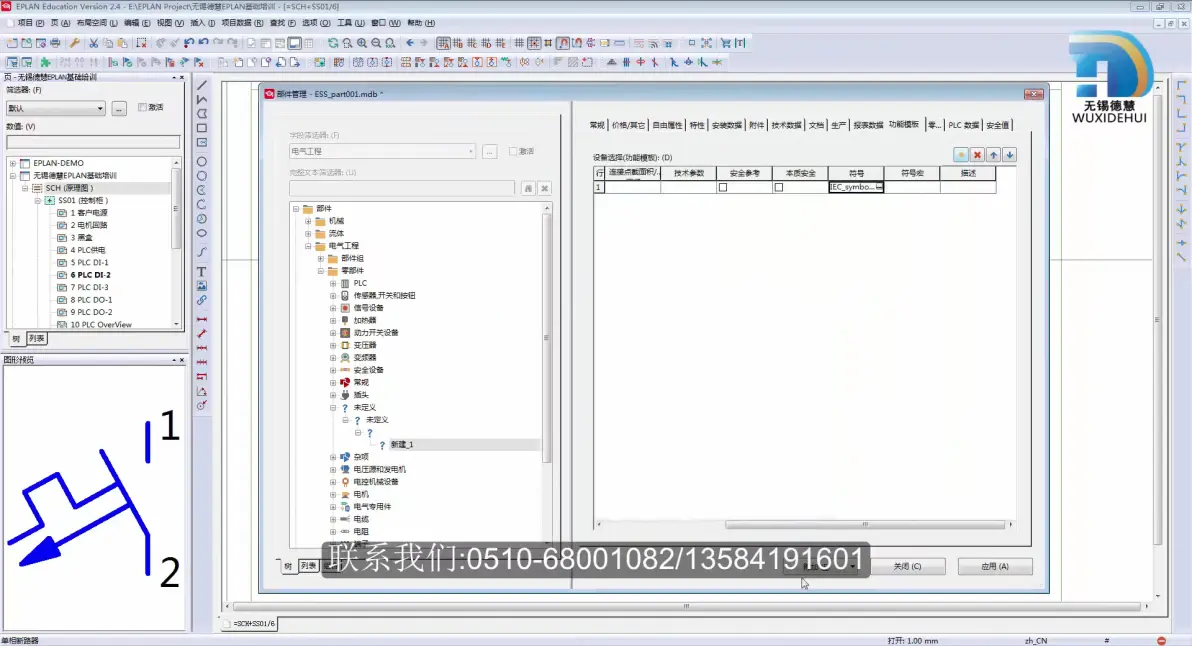
Task: Click the shopping cart icon in toolbar
Action: point(725,43)
